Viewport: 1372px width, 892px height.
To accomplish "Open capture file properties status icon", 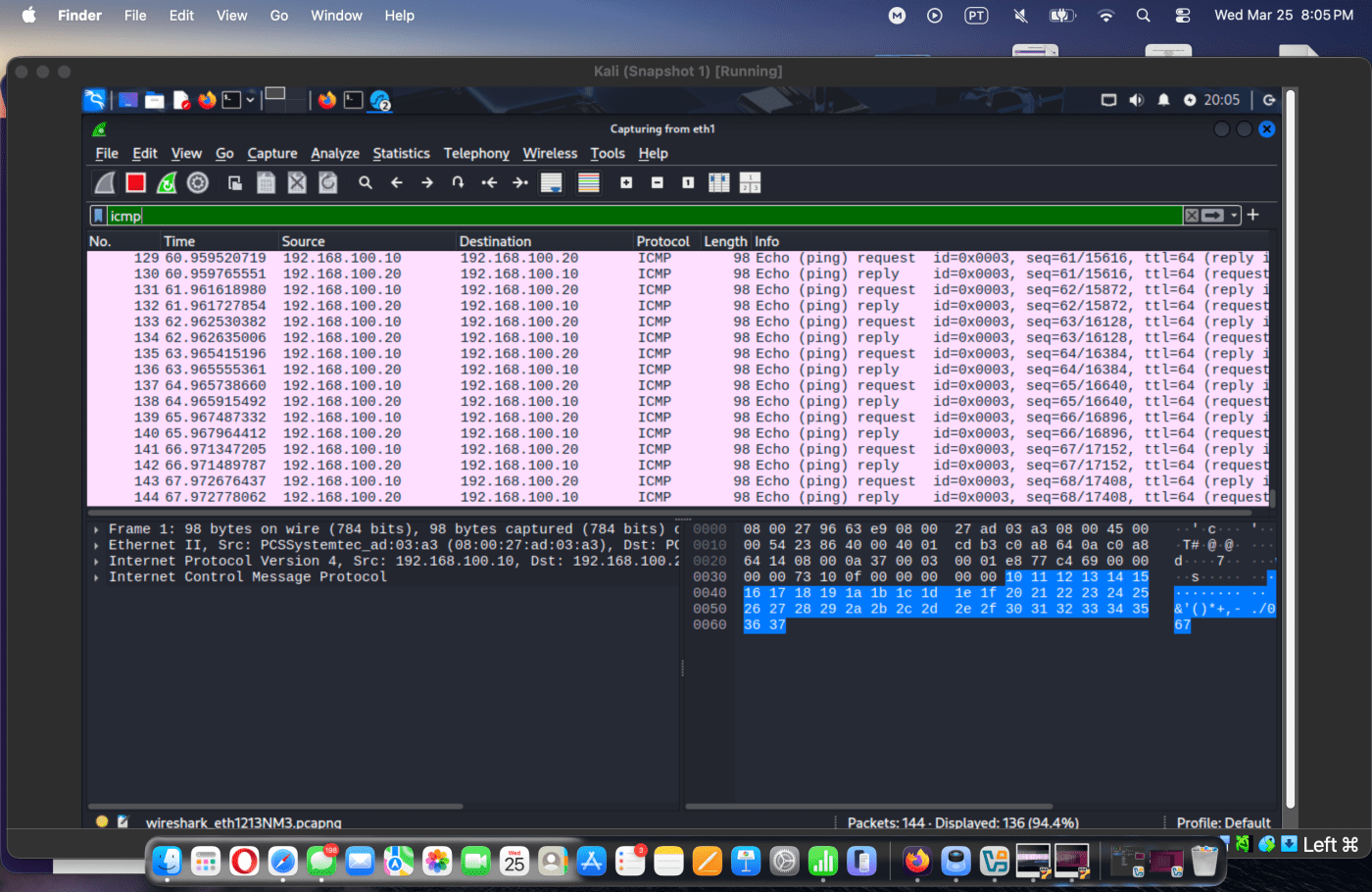I will click(122, 822).
